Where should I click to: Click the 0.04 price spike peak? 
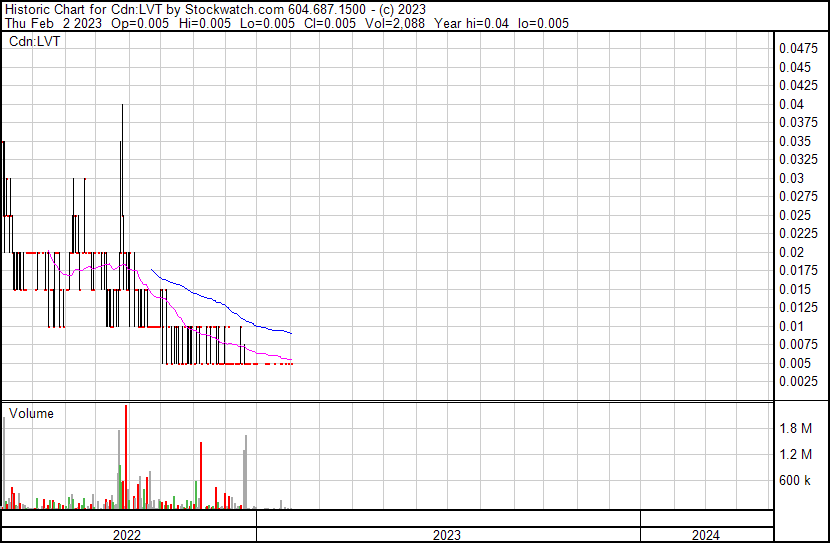pos(122,105)
